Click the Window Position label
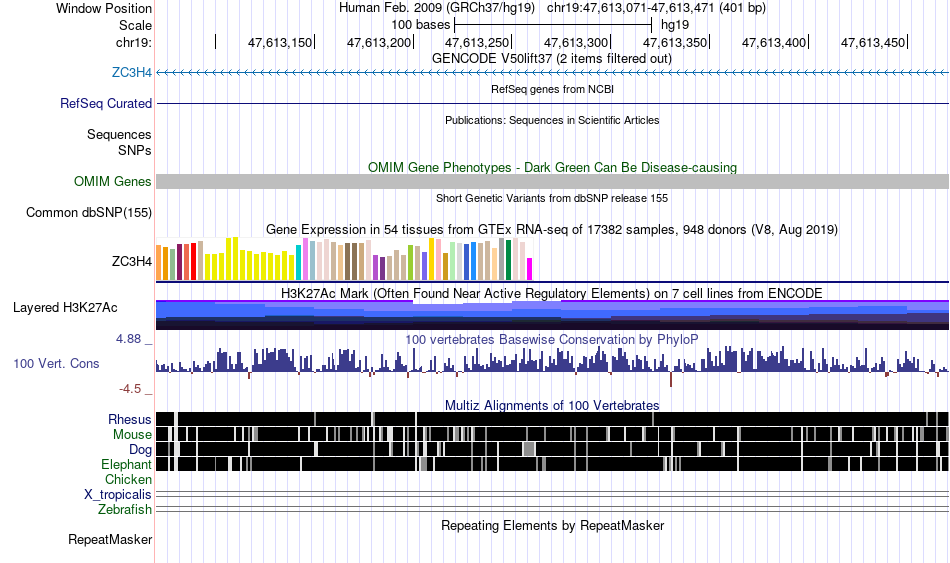 pos(104,8)
